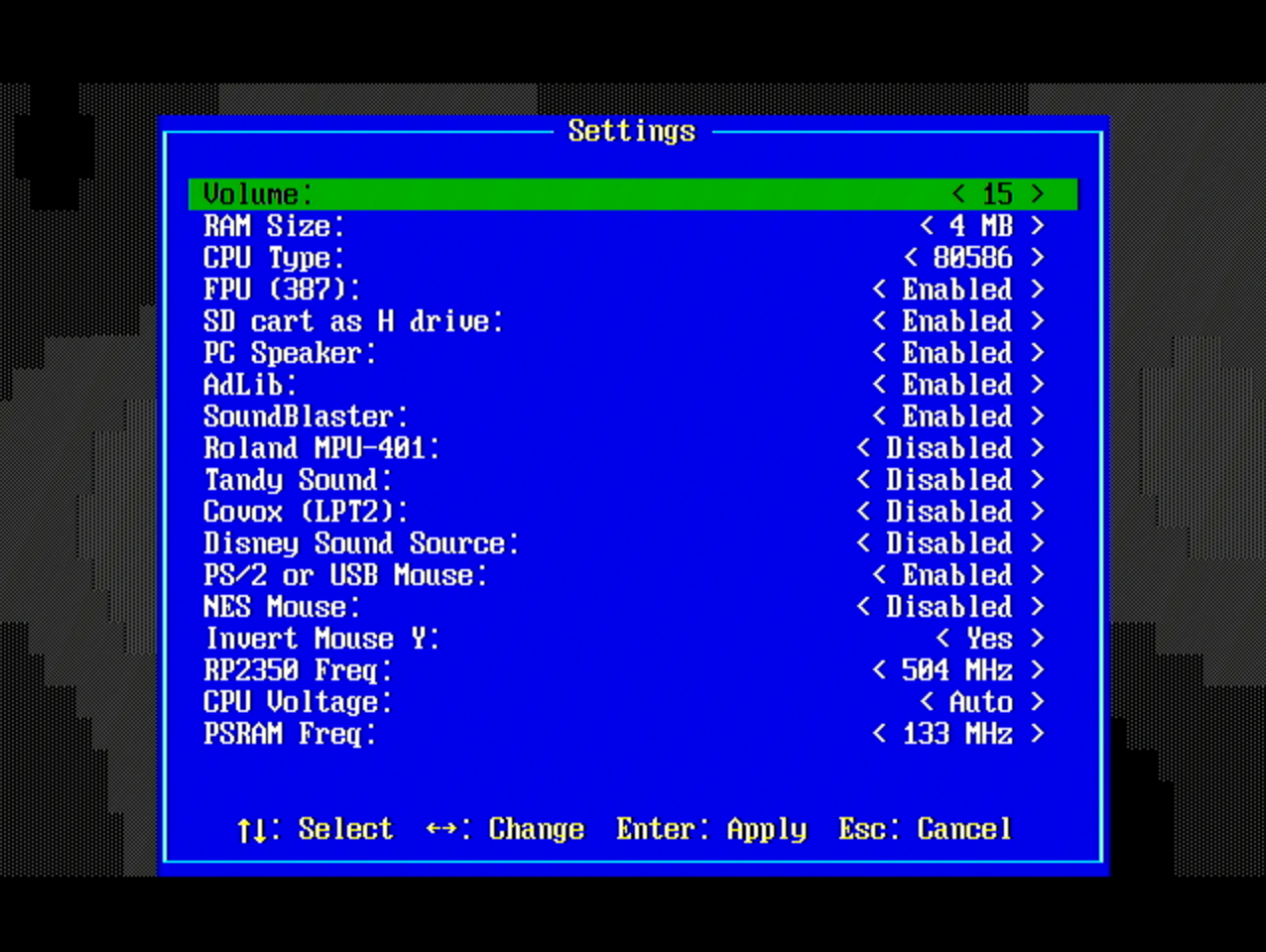Increase Volume with its right arrow
Viewport: 1266px width, 952px height.
1037,194
